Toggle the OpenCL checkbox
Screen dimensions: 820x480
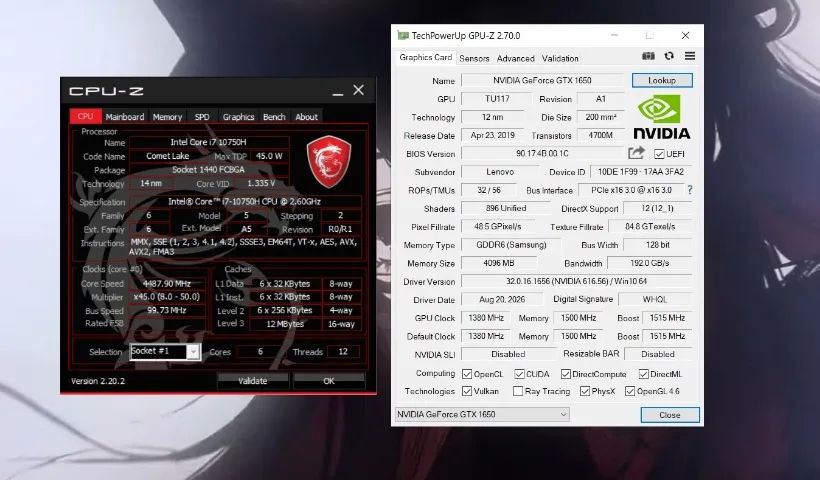click(467, 374)
